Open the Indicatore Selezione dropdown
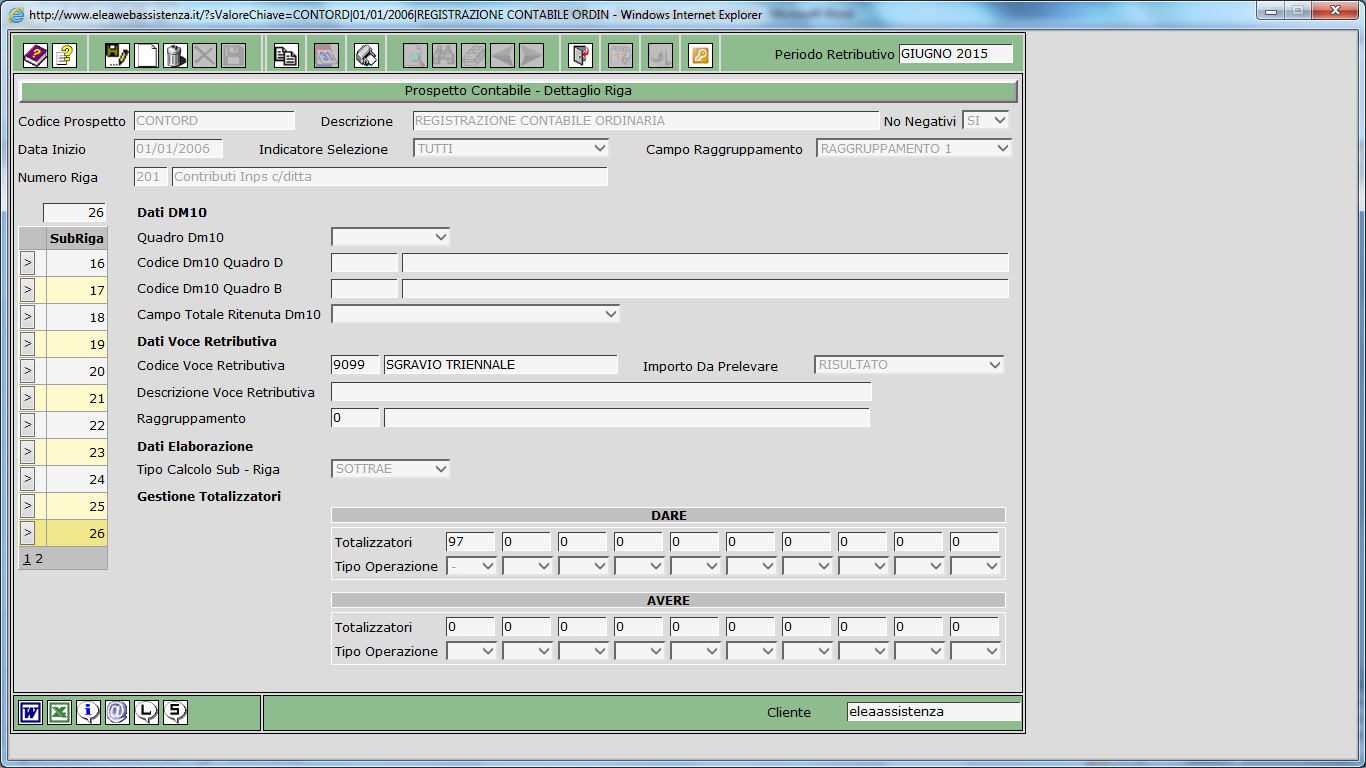The width and height of the screenshot is (1366, 768). (x=512, y=149)
